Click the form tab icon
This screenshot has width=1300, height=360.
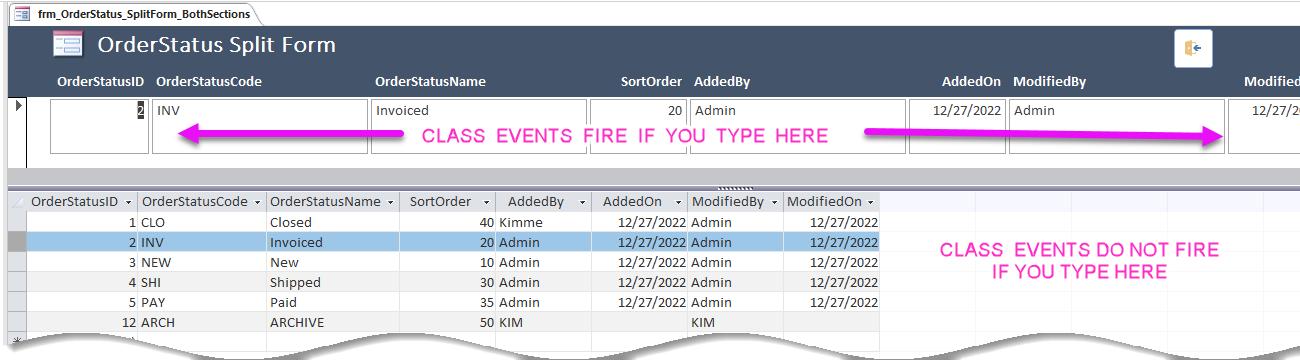(x=22, y=14)
